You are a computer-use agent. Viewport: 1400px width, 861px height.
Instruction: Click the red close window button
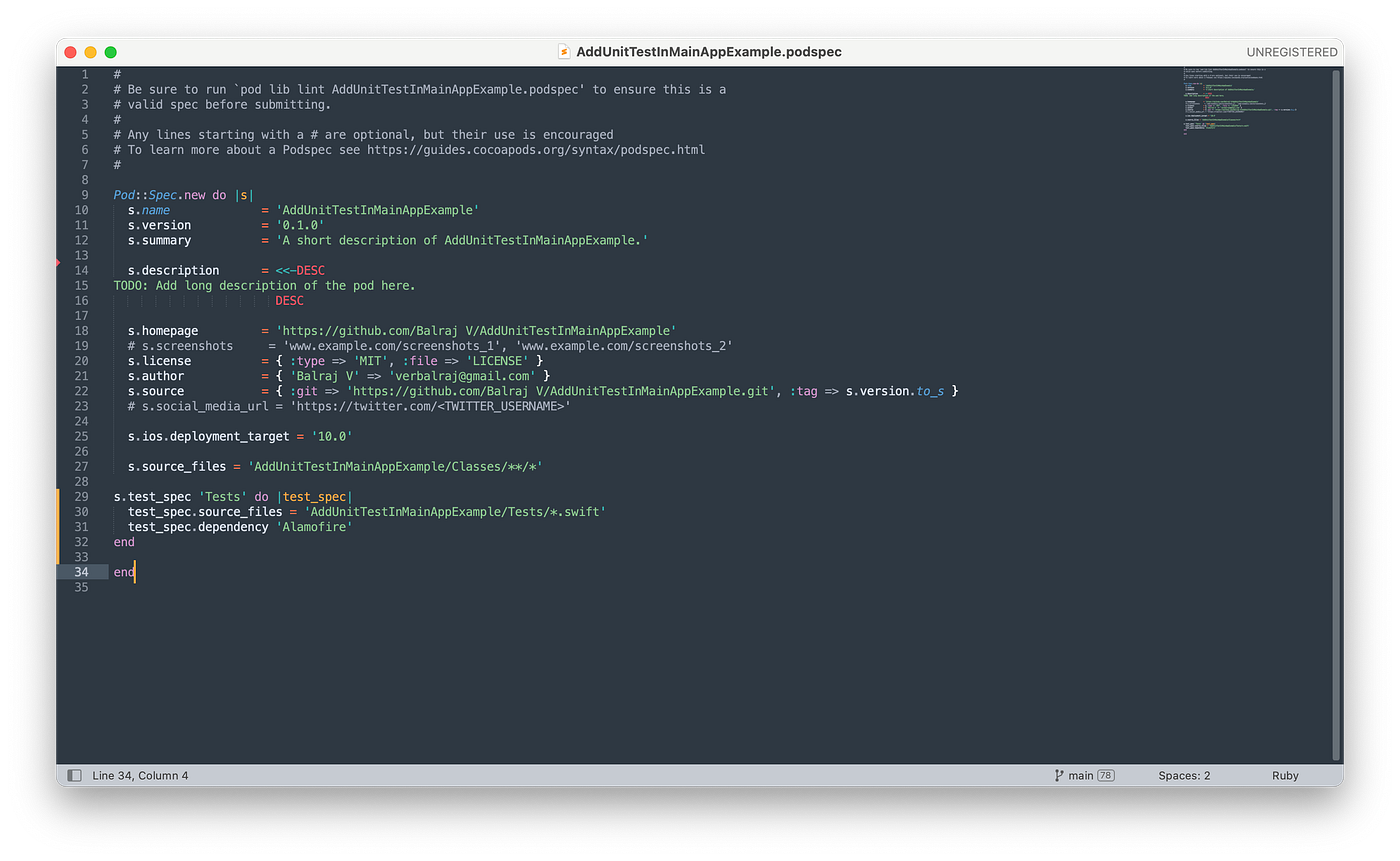tap(70, 52)
